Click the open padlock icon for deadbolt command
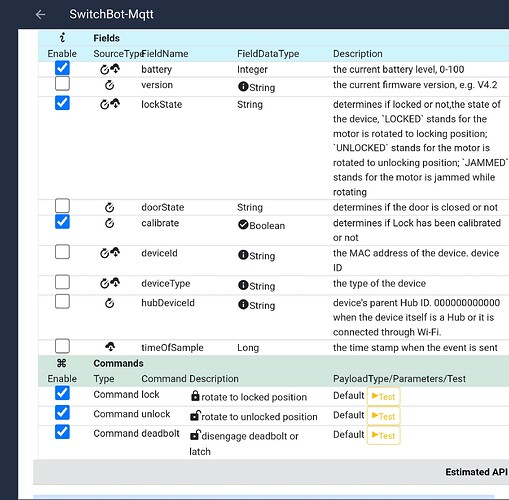The height and width of the screenshot is (500, 509). (195, 435)
